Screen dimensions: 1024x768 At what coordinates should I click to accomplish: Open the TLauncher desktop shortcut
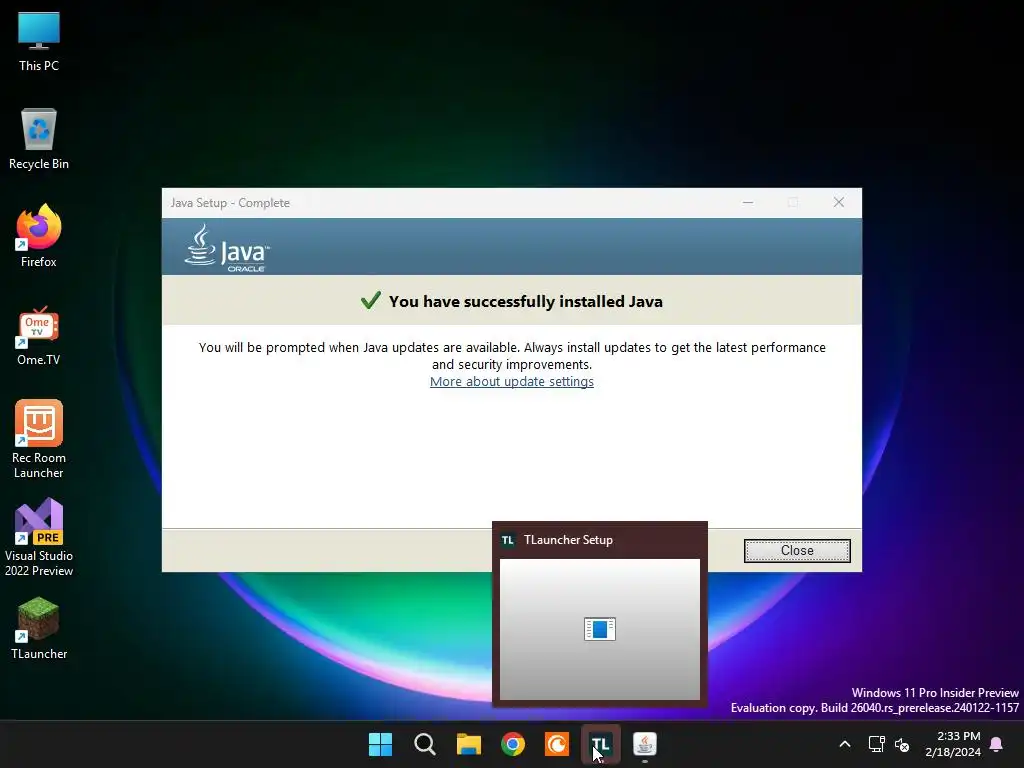pyautogui.click(x=39, y=628)
